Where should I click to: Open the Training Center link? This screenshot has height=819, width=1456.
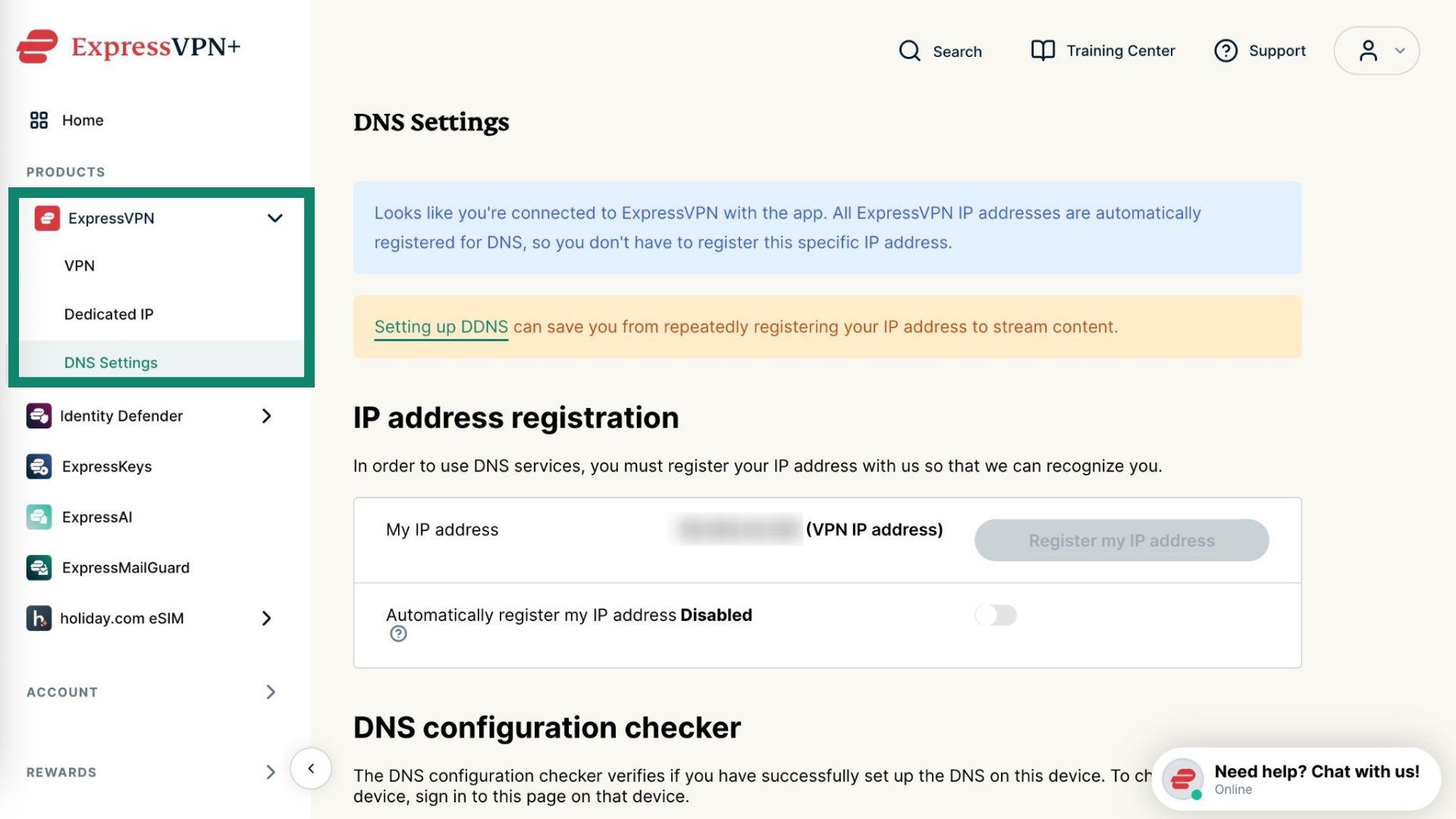tap(1121, 51)
